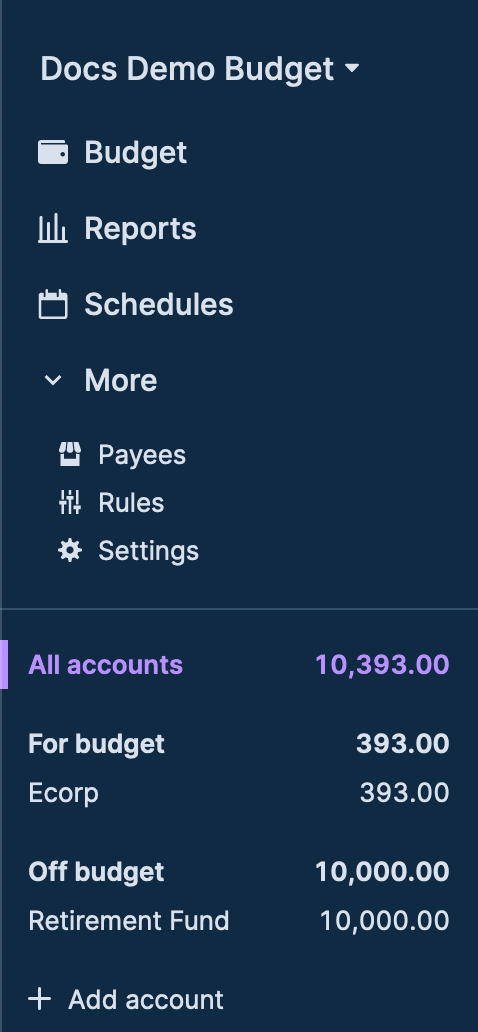Screen dimensions: 478x1032
Task: Click the bar chart Reports icon
Action: tap(53, 228)
